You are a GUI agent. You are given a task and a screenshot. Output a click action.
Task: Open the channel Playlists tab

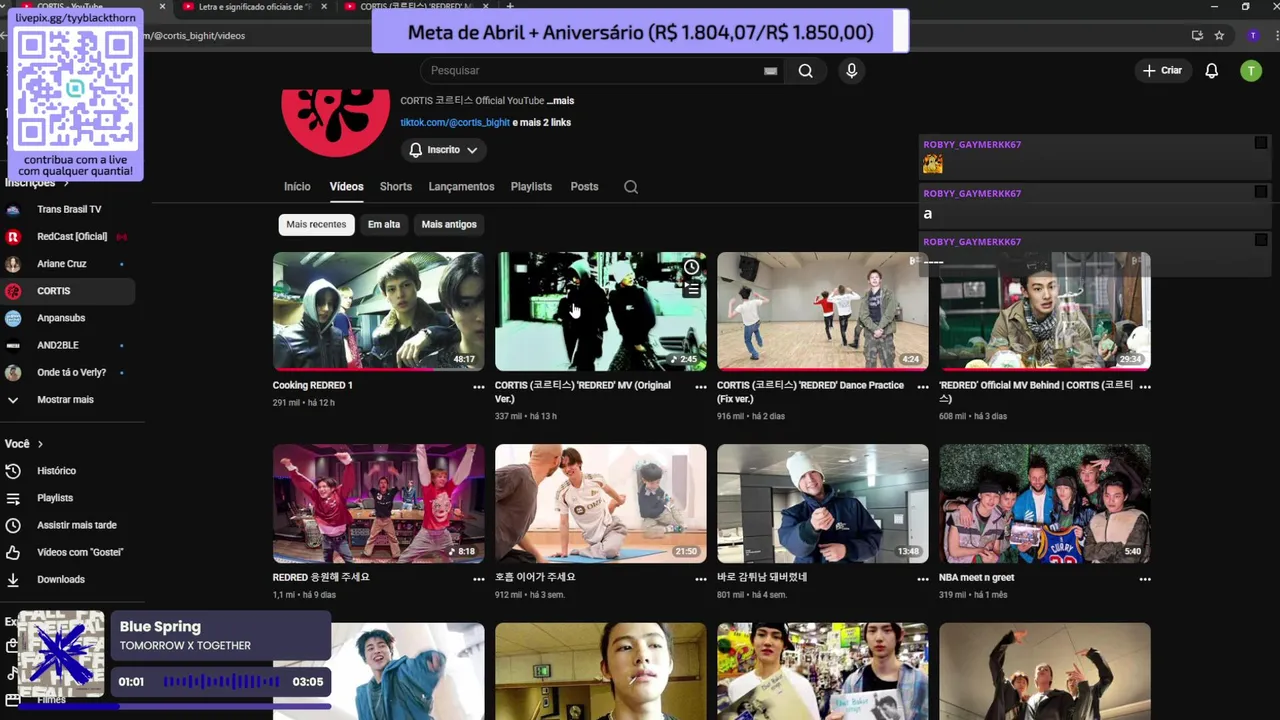531,187
